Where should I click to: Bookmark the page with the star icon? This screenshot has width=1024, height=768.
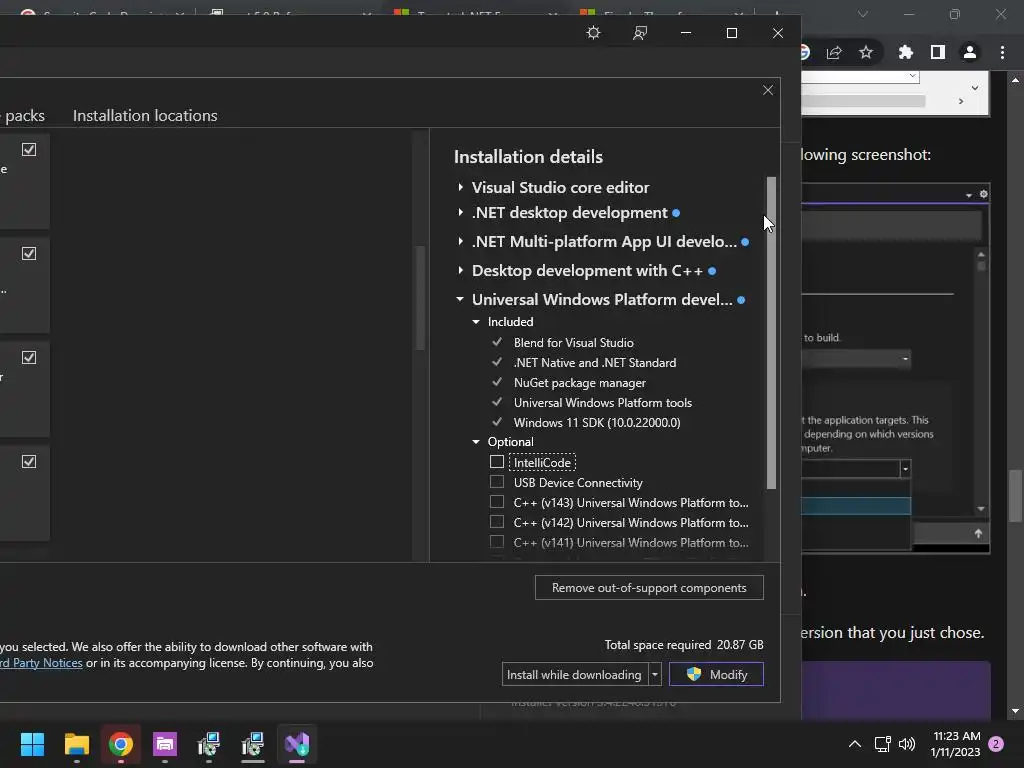[x=866, y=52]
